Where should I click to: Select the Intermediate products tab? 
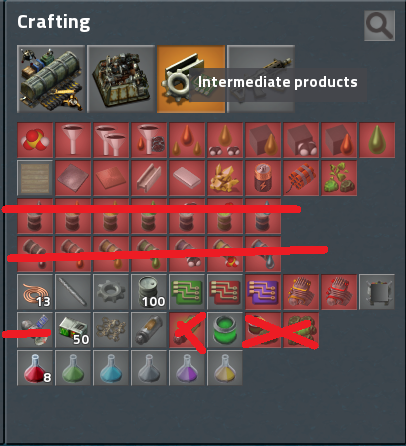(x=191, y=79)
